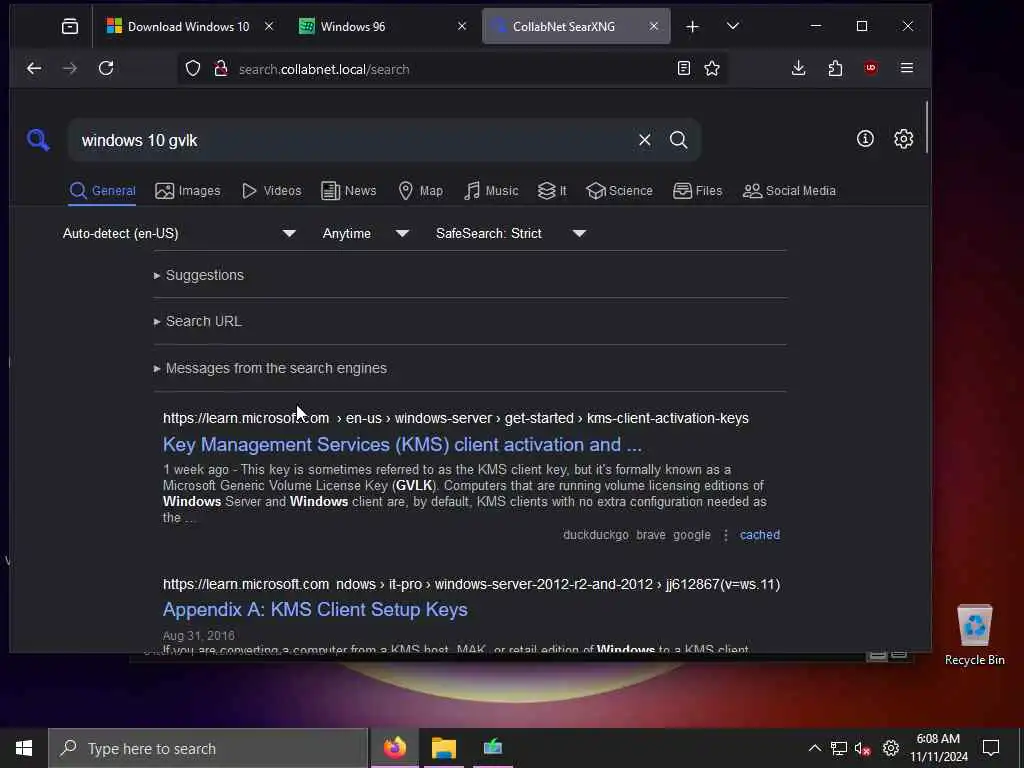This screenshot has width=1024, height=768.
Task: Click the kms-client-activation-keys URL breadcrumb
Action: (667, 418)
